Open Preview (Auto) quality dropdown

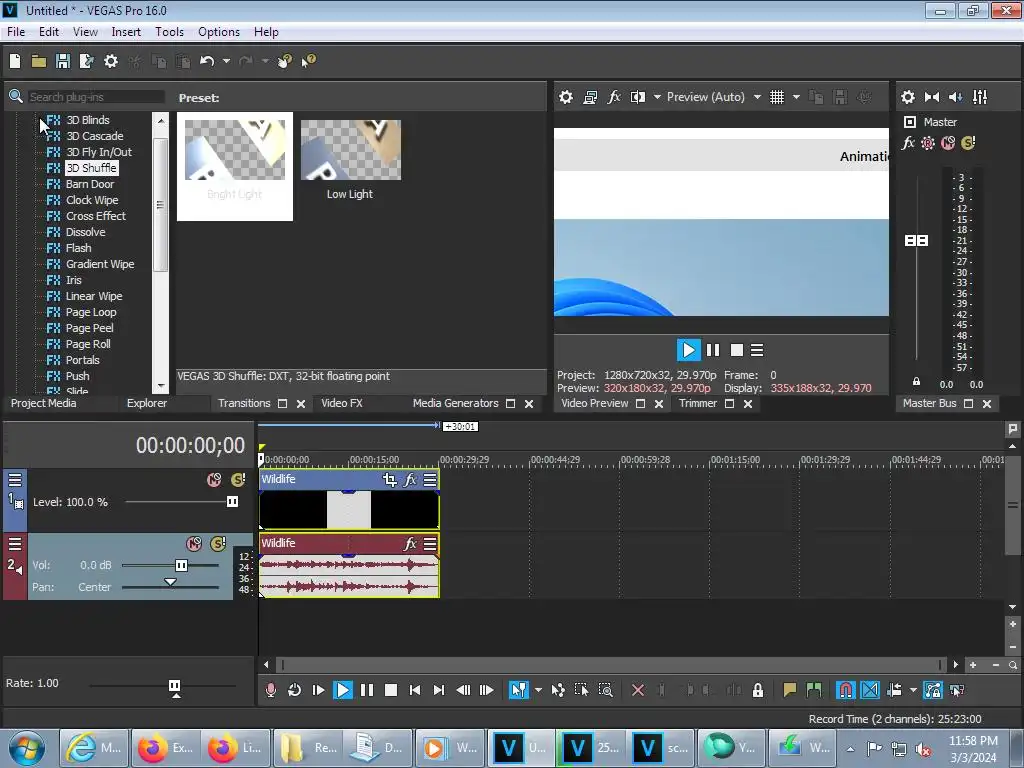tap(757, 97)
